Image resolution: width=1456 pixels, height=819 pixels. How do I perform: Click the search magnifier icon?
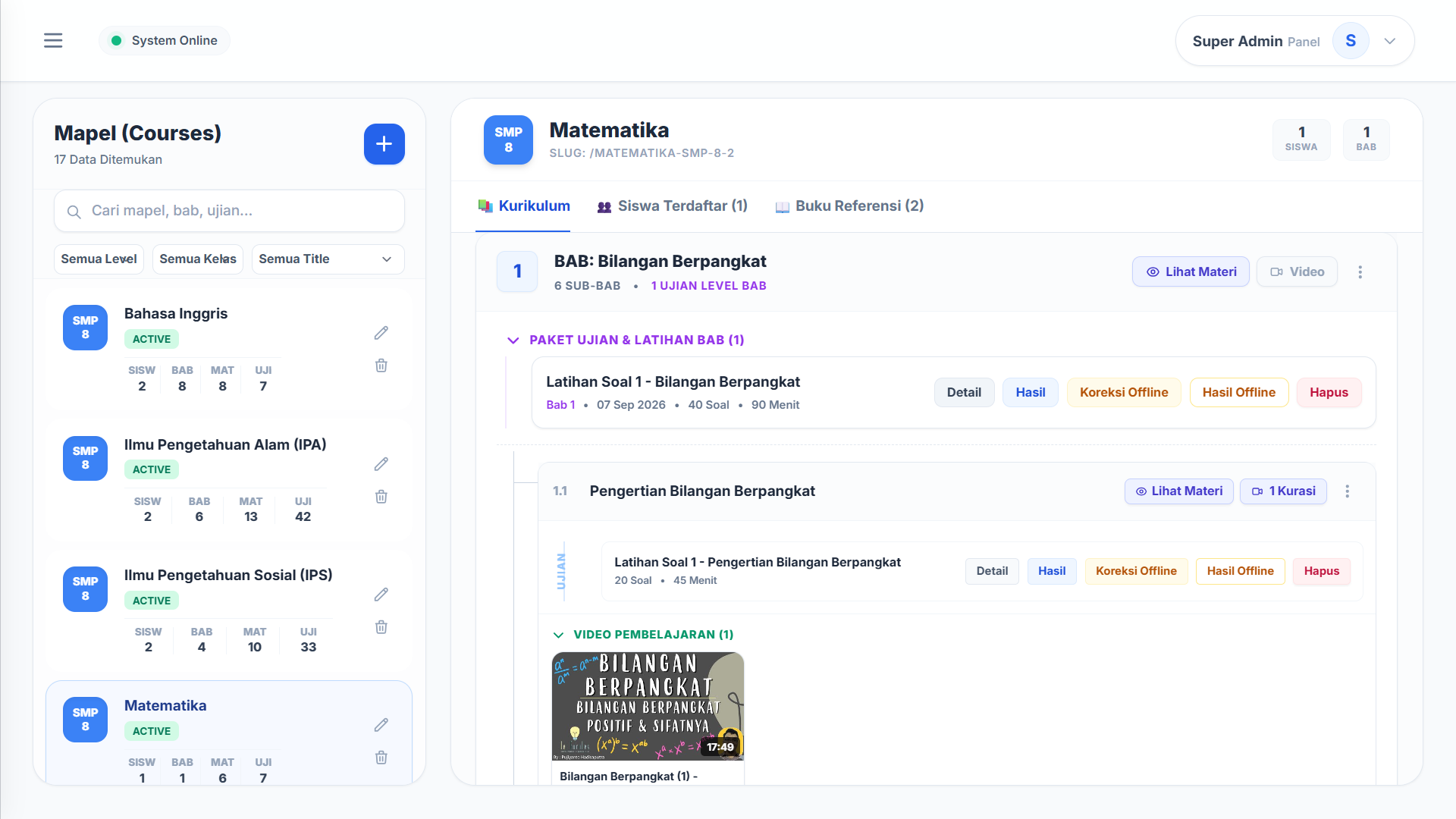tap(74, 212)
